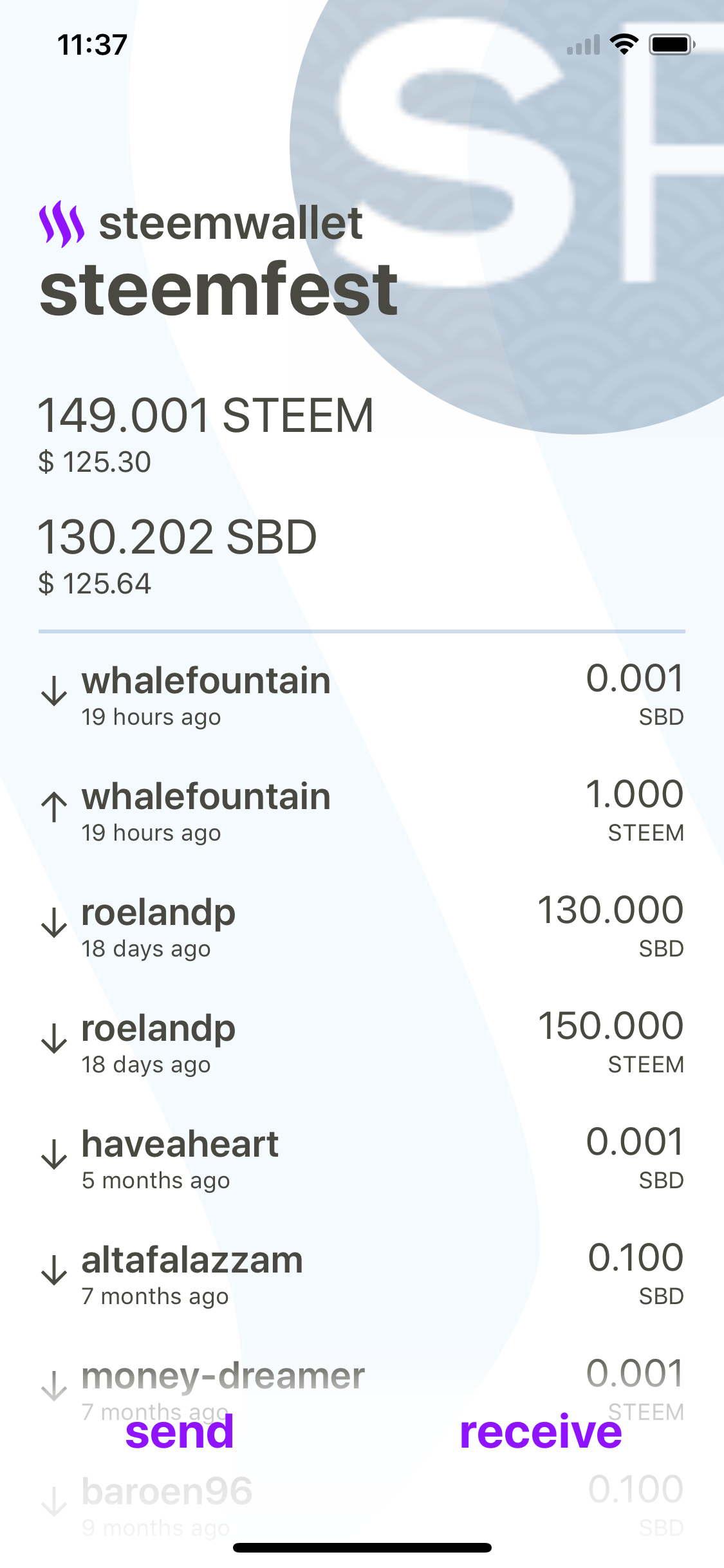Tap the Wi-Fi status icon

[x=624, y=44]
